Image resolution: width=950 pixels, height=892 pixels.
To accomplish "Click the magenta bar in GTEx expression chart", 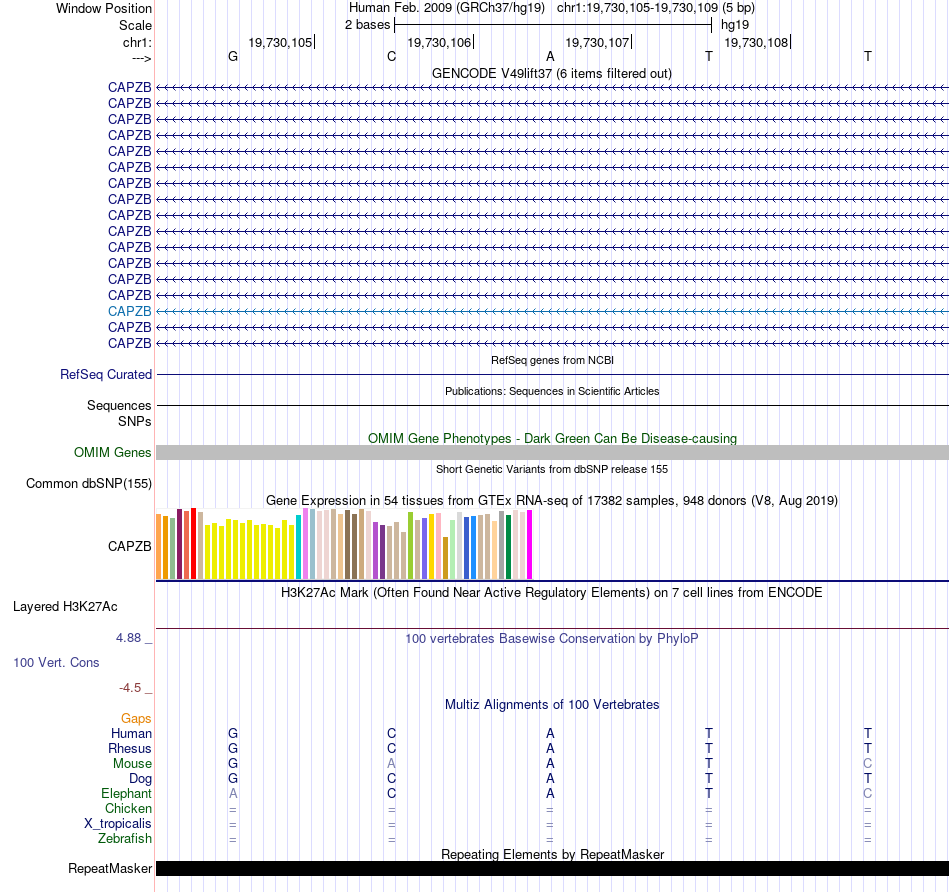I will 530,545.
